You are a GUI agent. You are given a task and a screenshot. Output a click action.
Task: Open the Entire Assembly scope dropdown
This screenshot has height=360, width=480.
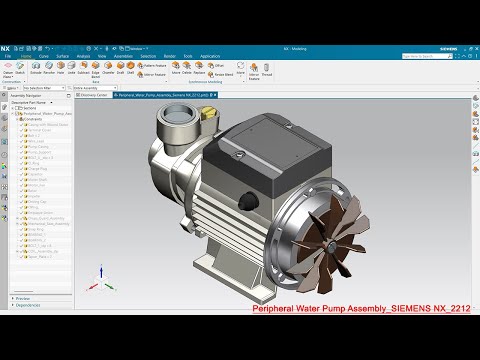95,88
